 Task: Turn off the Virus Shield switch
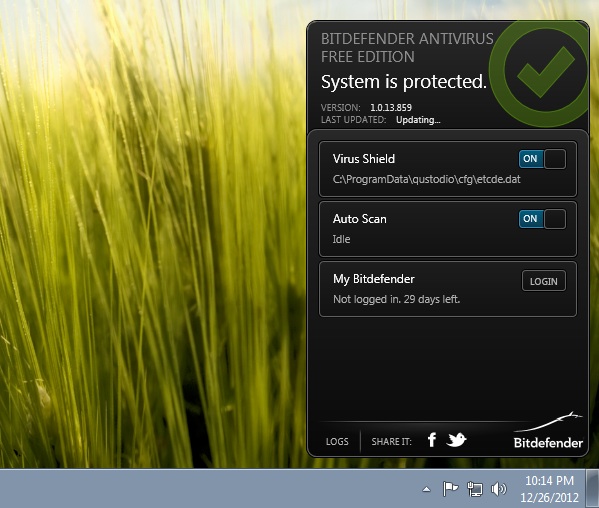coord(542,159)
